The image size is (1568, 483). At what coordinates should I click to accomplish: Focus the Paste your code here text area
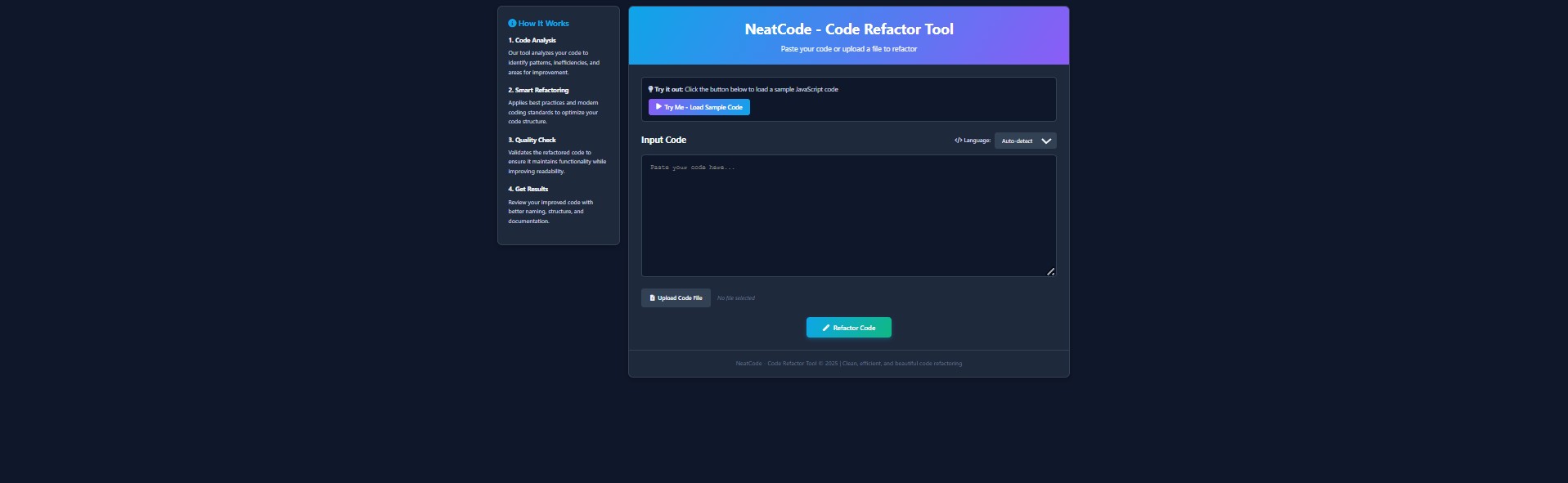848,216
